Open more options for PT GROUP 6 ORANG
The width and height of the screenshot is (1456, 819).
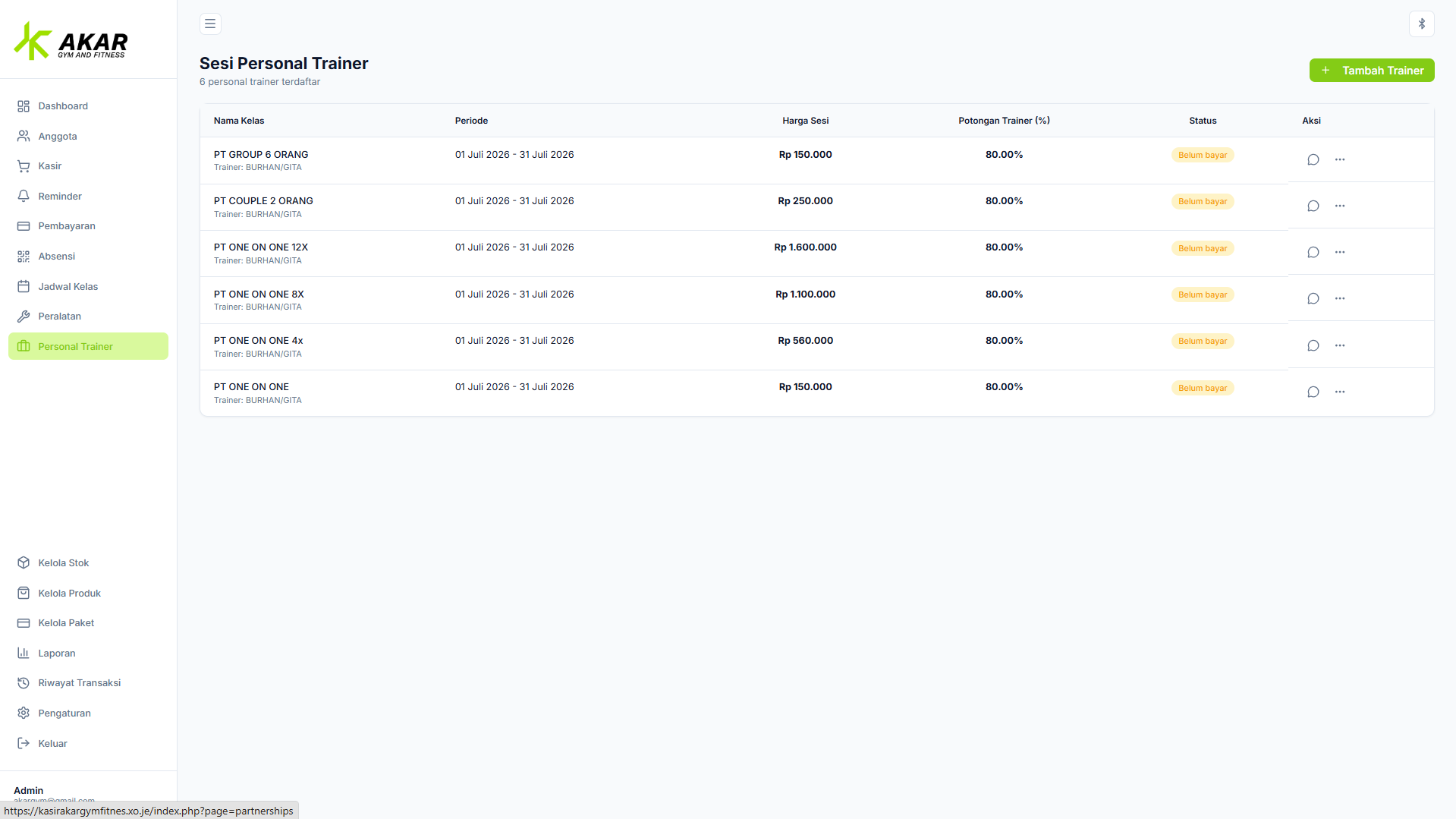1339,159
